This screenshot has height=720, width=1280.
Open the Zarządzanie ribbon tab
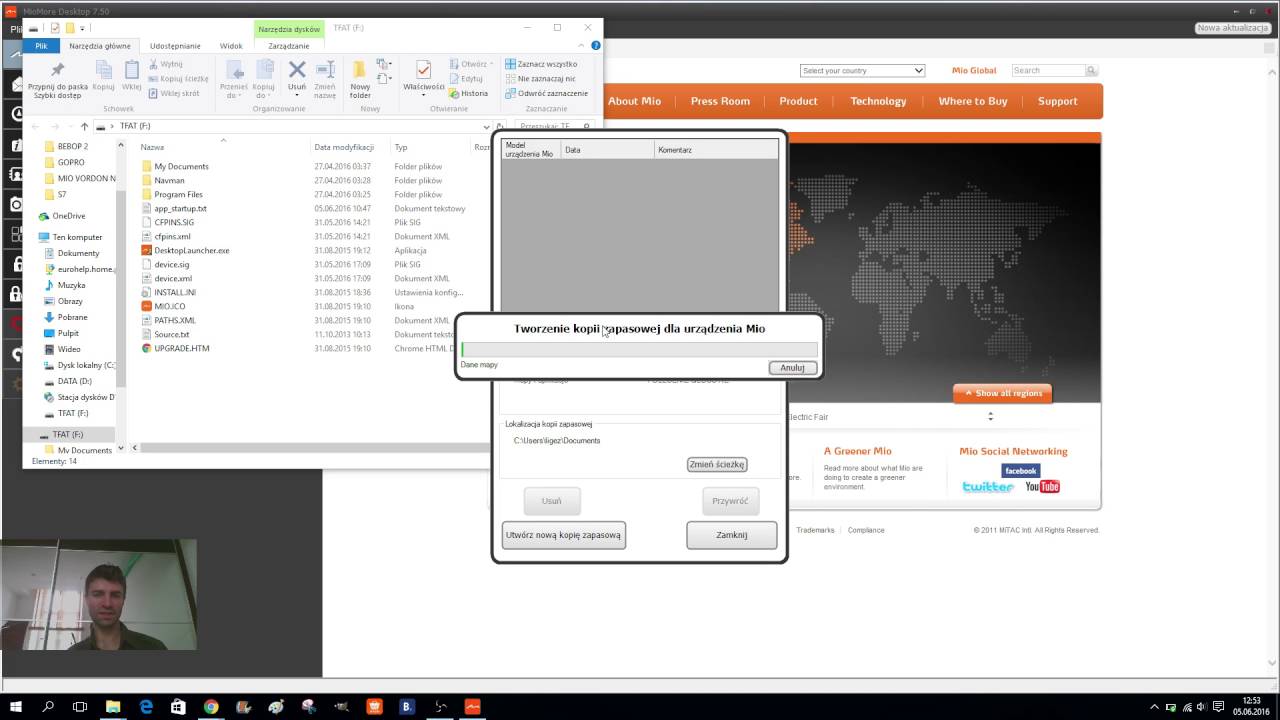(289, 46)
